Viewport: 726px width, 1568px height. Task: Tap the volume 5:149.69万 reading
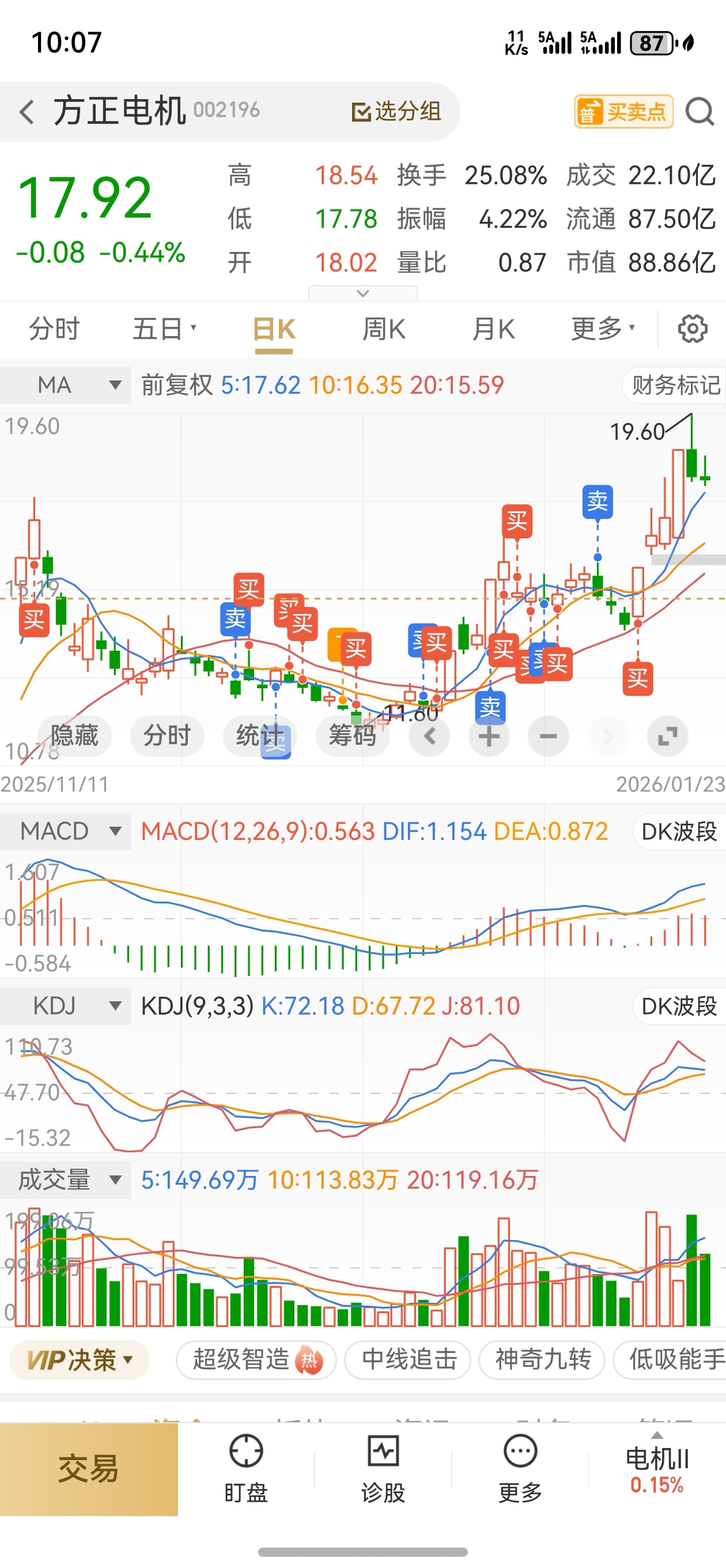coord(200,1180)
